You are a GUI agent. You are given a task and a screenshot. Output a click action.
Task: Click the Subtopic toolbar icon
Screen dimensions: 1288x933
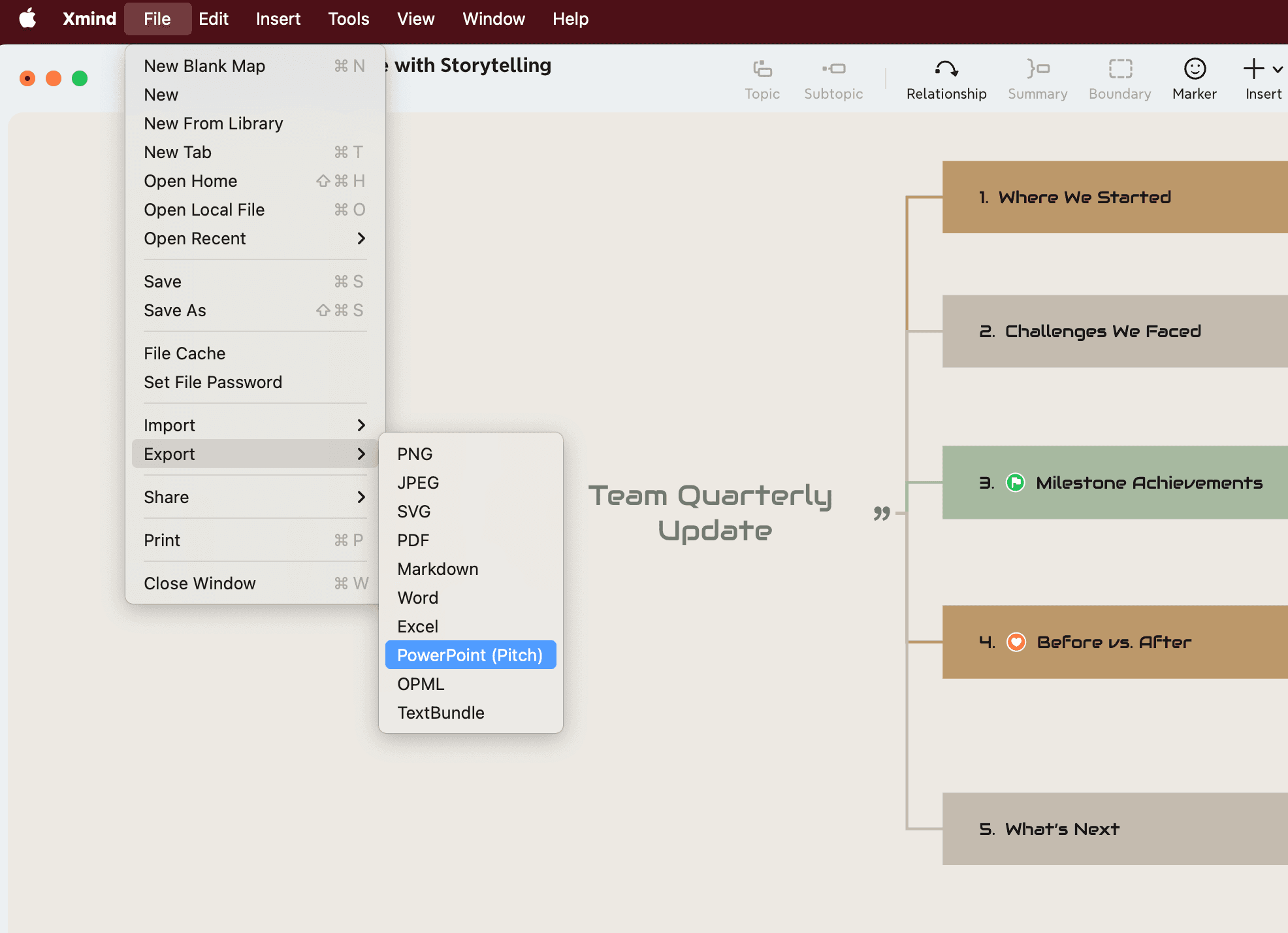pyautogui.click(x=833, y=69)
